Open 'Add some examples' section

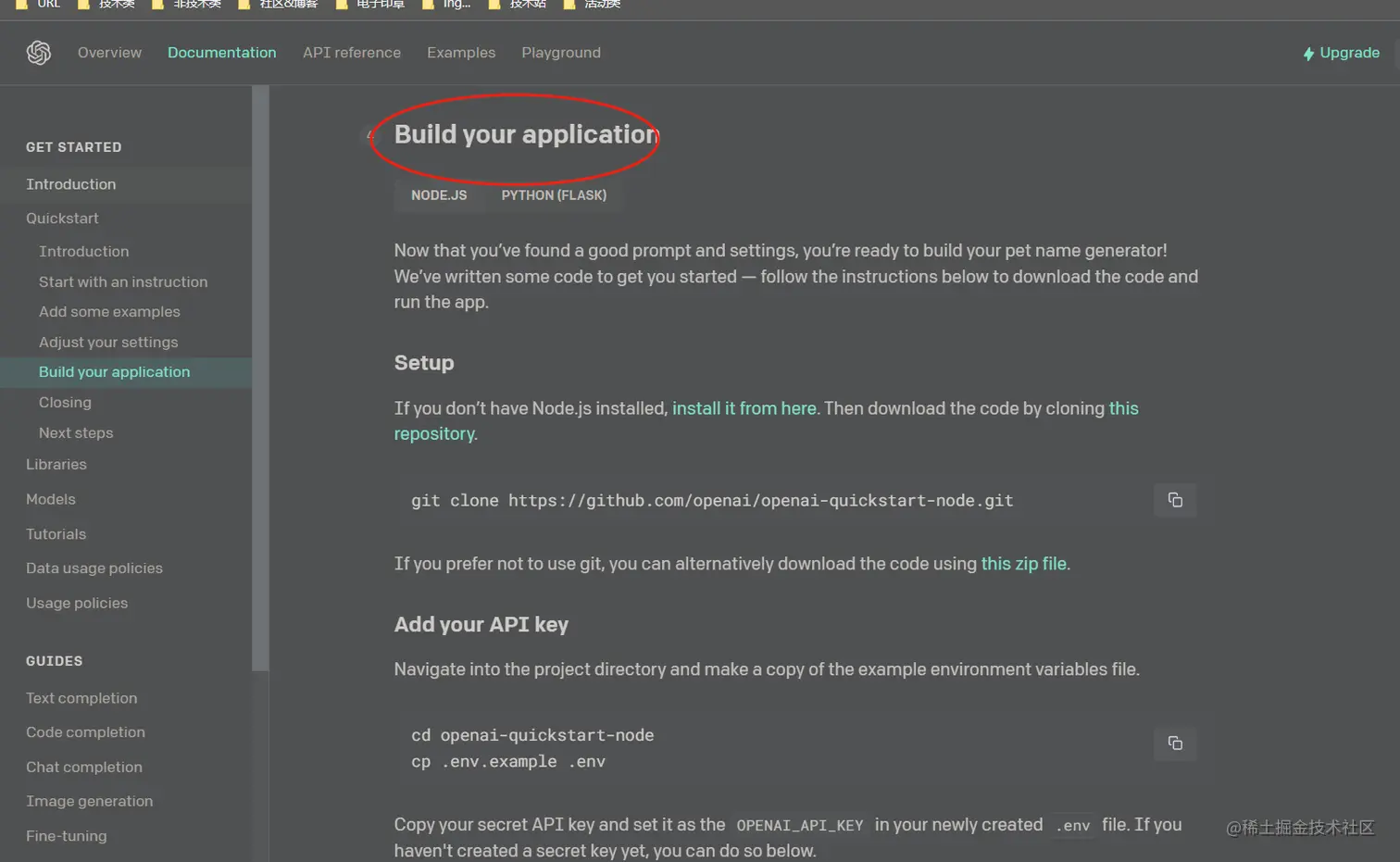[x=109, y=312]
